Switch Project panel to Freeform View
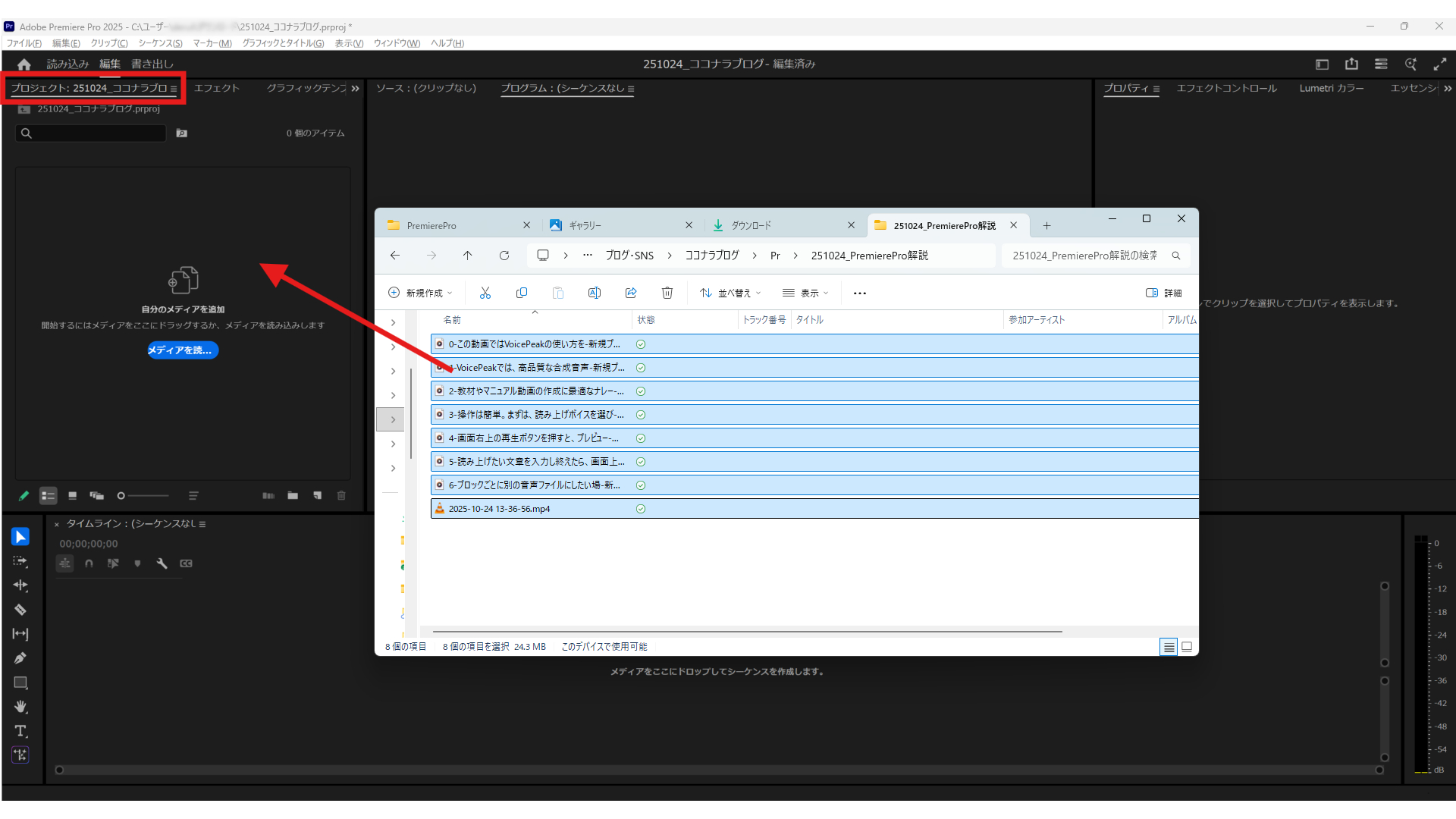This screenshot has height=819, width=1456. click(96, 496)
